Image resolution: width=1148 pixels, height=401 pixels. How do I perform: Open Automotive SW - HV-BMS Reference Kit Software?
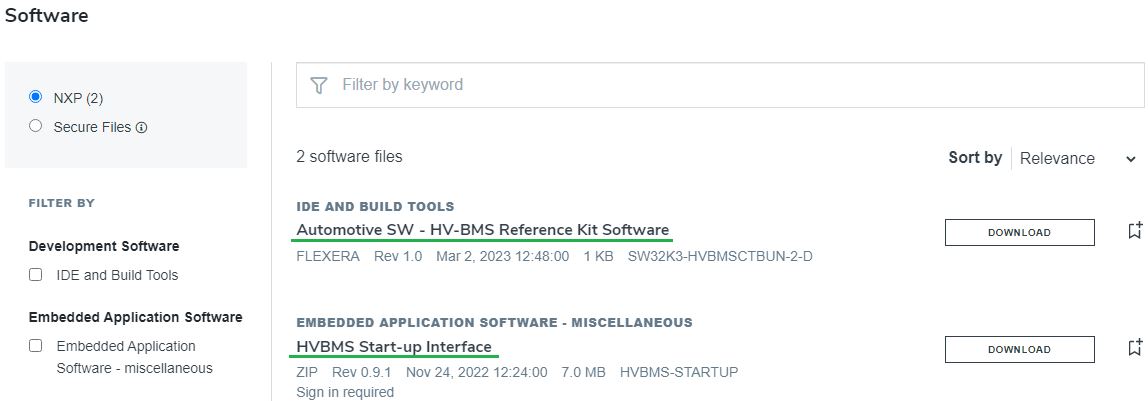[x=483, y=230]
